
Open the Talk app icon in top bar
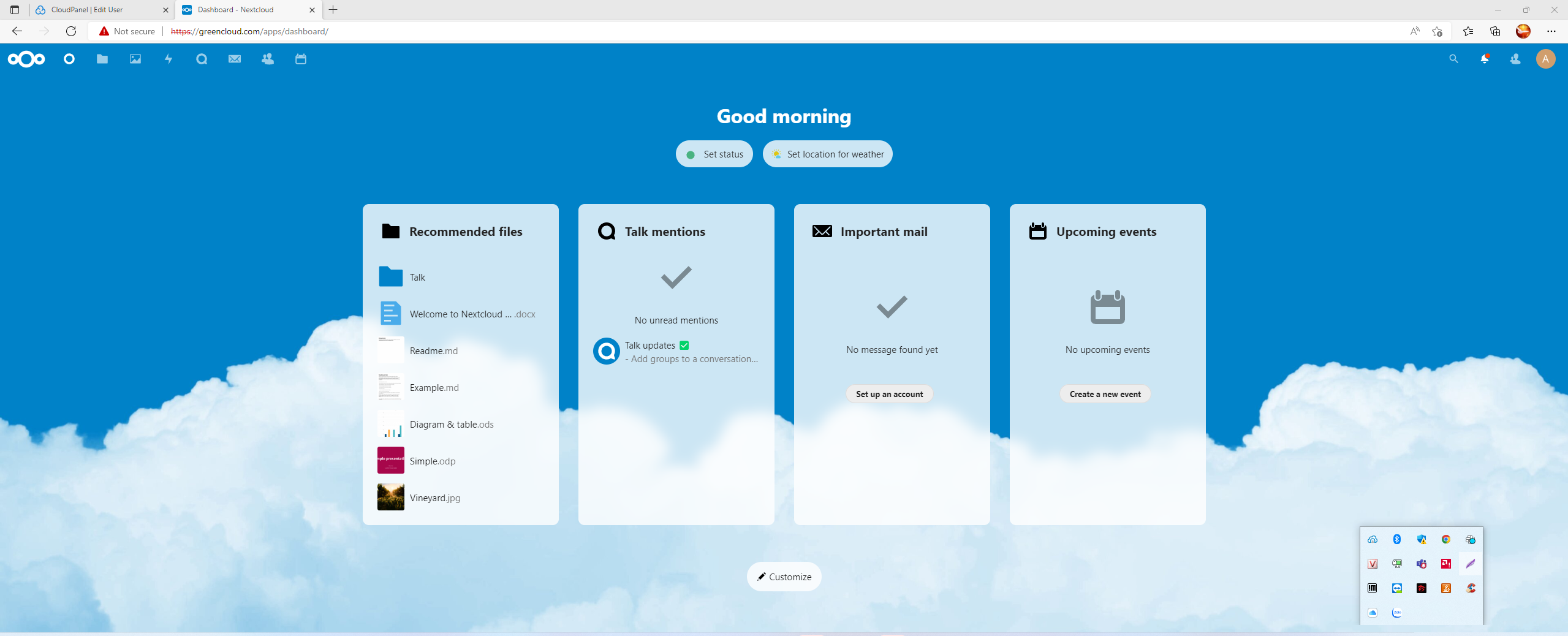click(x=202, y=59)
